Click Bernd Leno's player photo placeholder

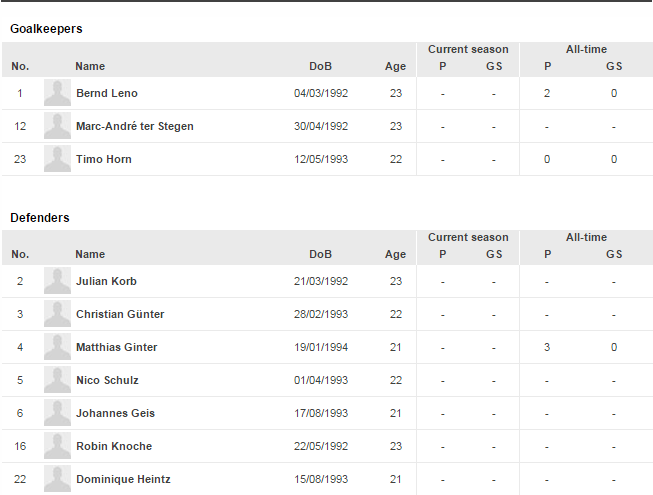point(57,93)
